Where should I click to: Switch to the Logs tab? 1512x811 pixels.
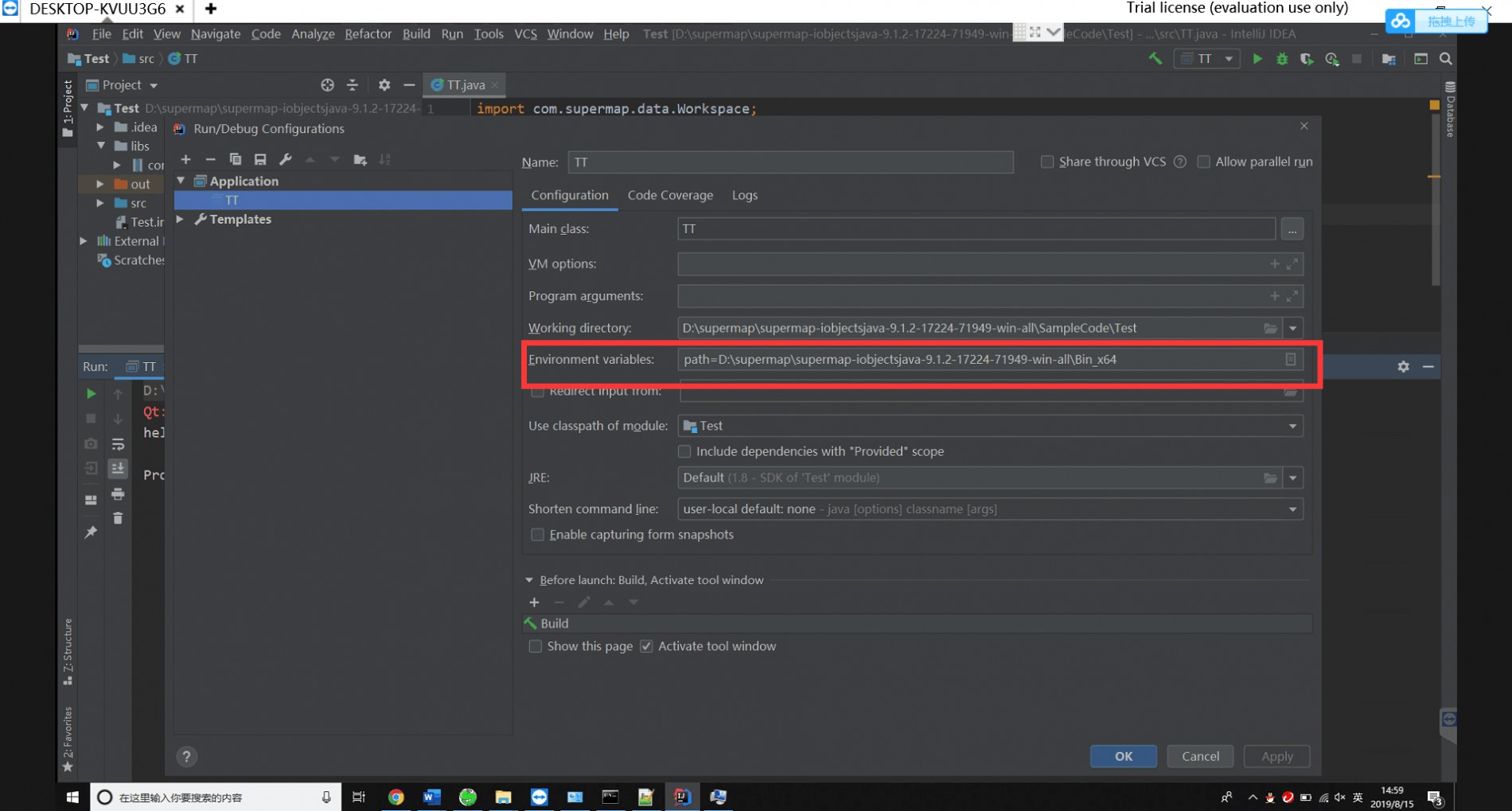[x=744, y=195]
